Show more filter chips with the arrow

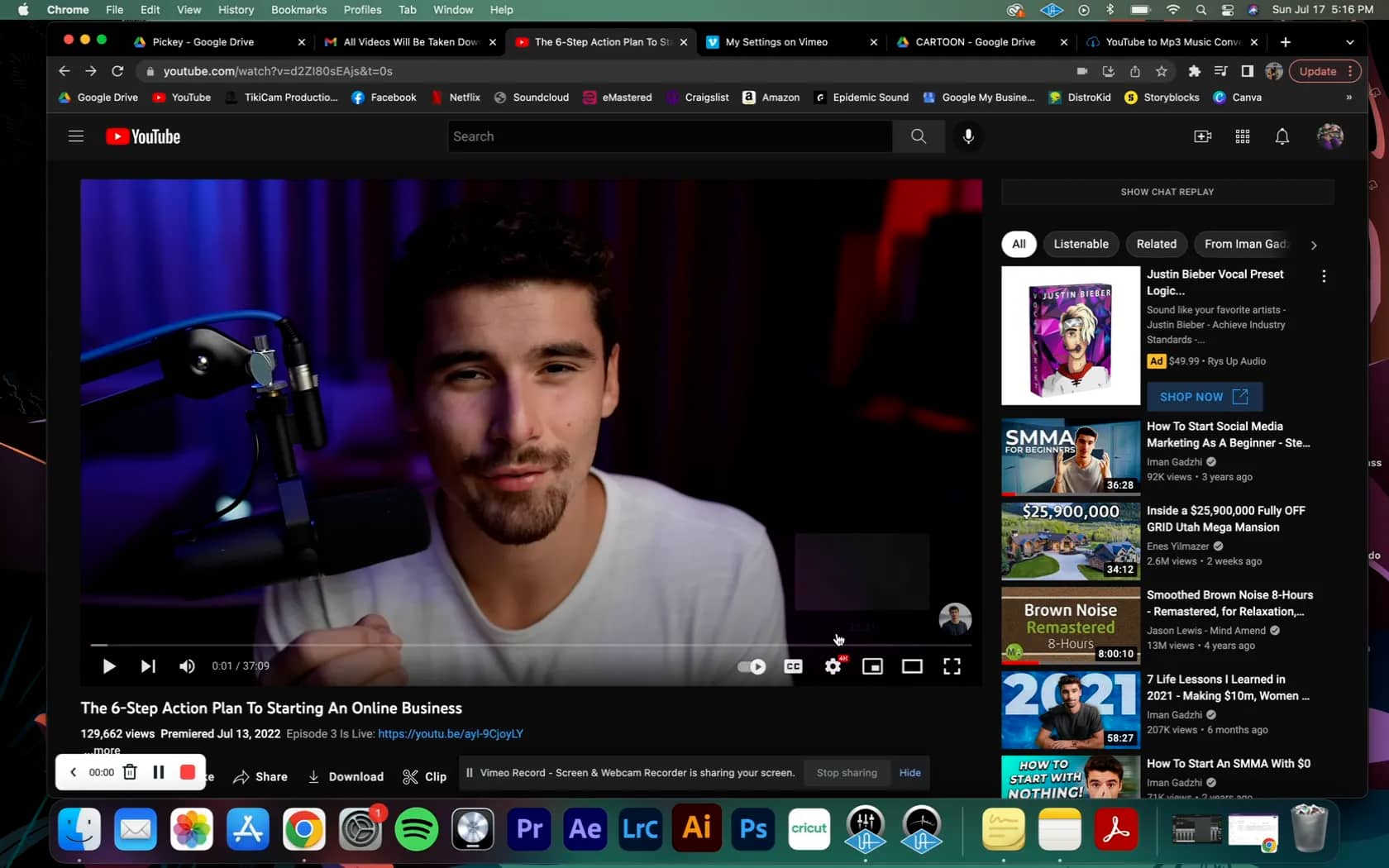coord(1314,245)
